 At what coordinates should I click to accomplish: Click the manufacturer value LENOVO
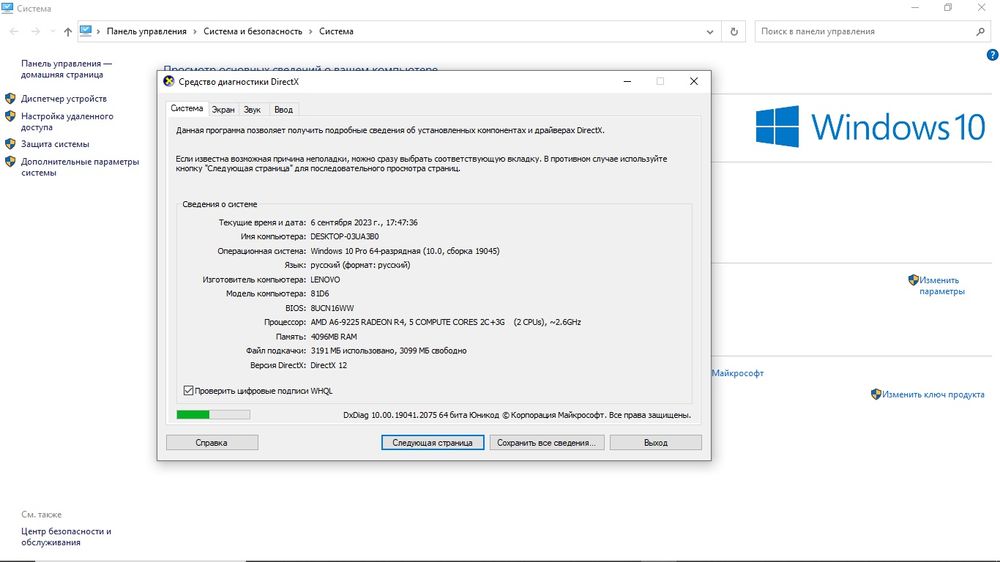click(x=325, y=279)
